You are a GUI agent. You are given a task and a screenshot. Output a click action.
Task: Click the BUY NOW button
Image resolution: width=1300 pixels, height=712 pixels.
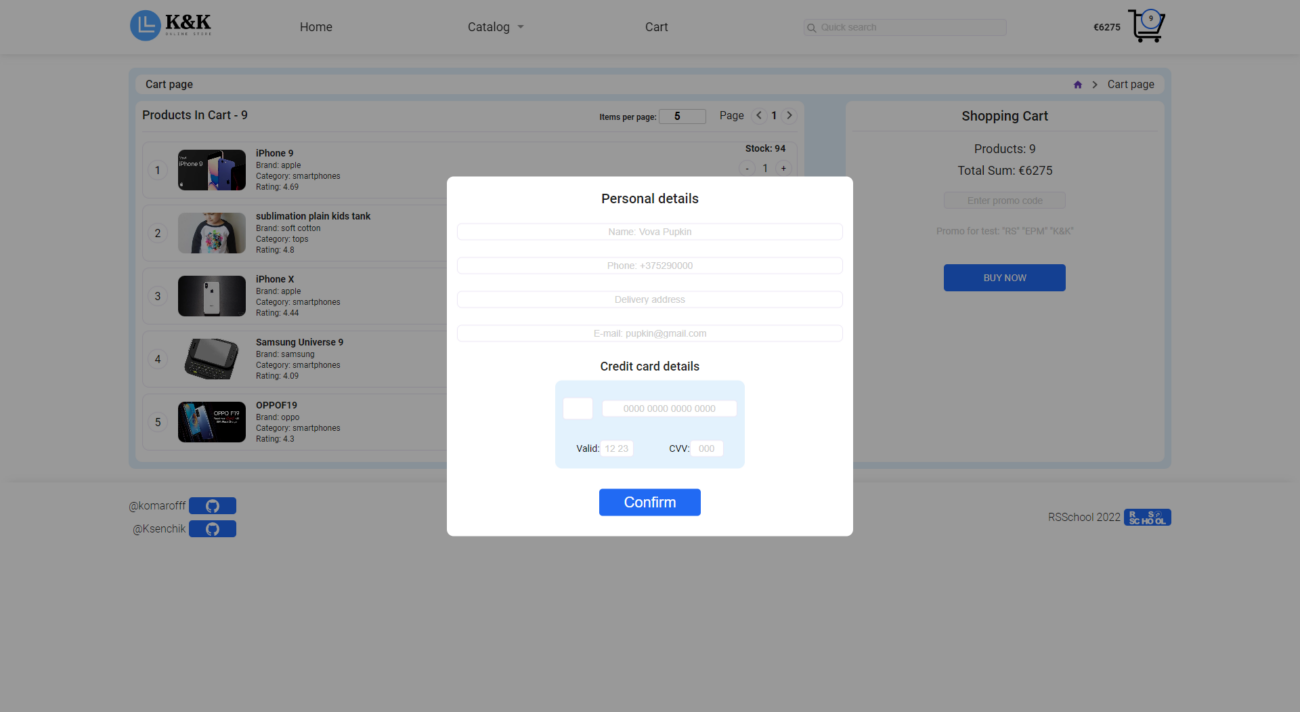point(1004,278)
